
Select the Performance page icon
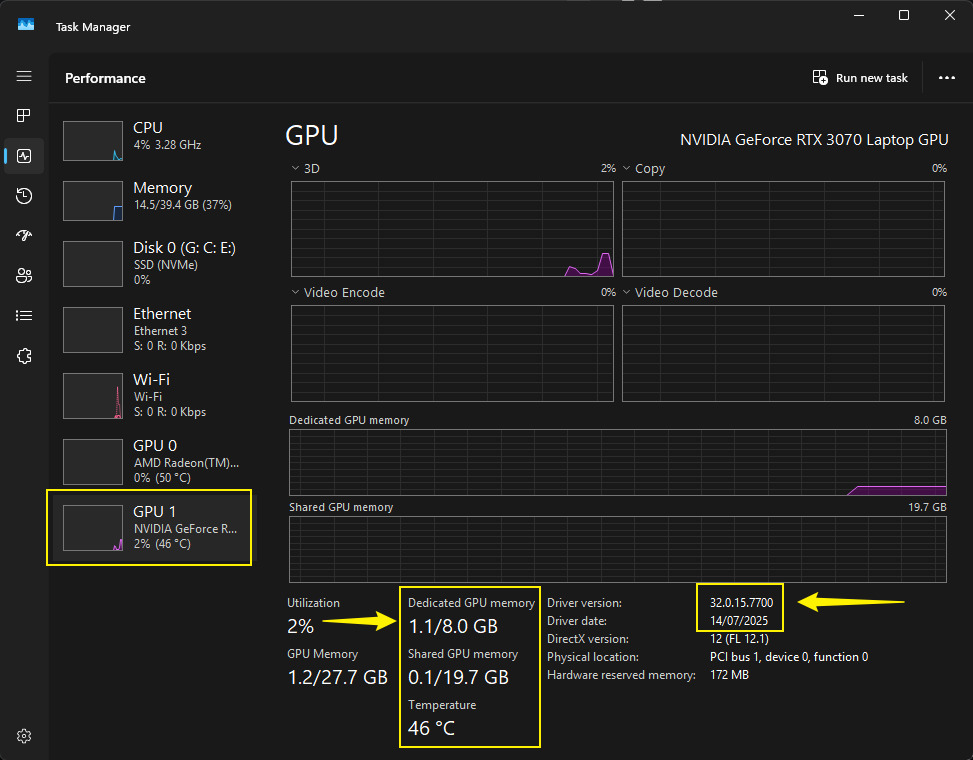click(x=24, y=156)
